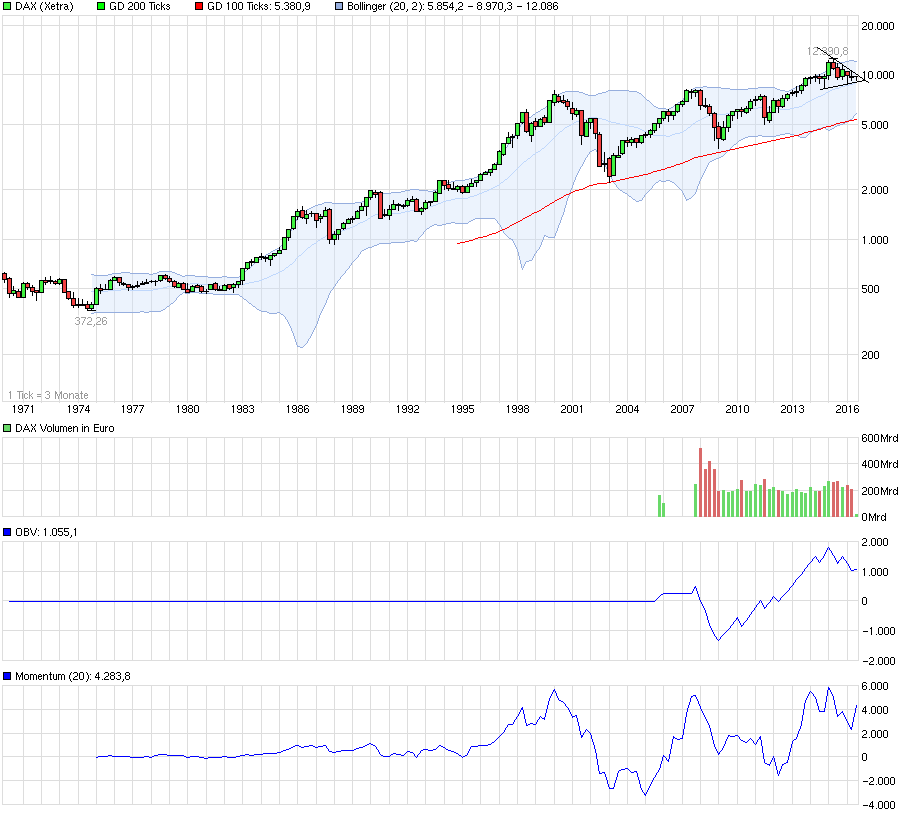Click the 1995 year label on the time axis

click(463, 409)
